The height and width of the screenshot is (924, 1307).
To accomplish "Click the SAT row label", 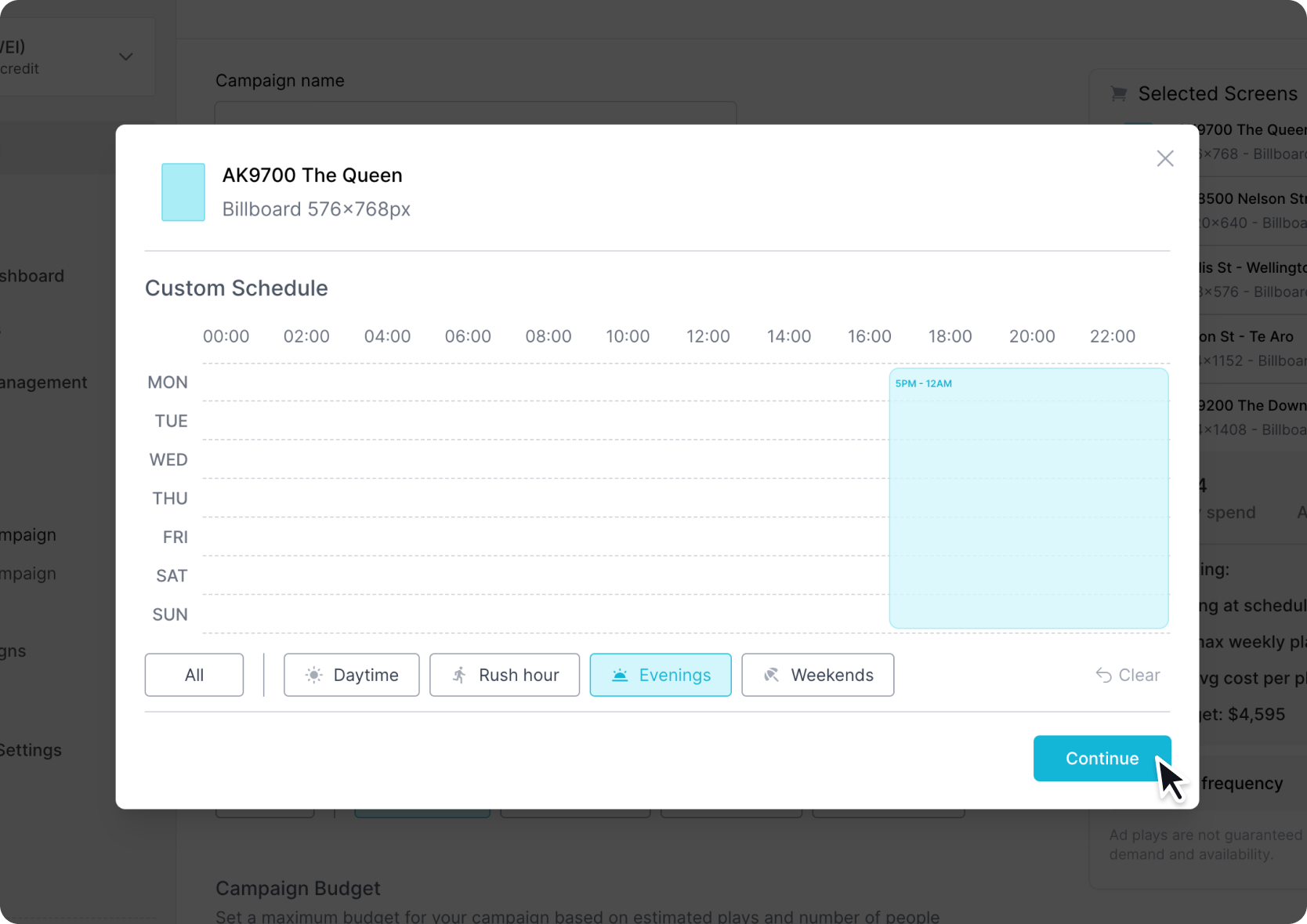I will pos(172,576).
